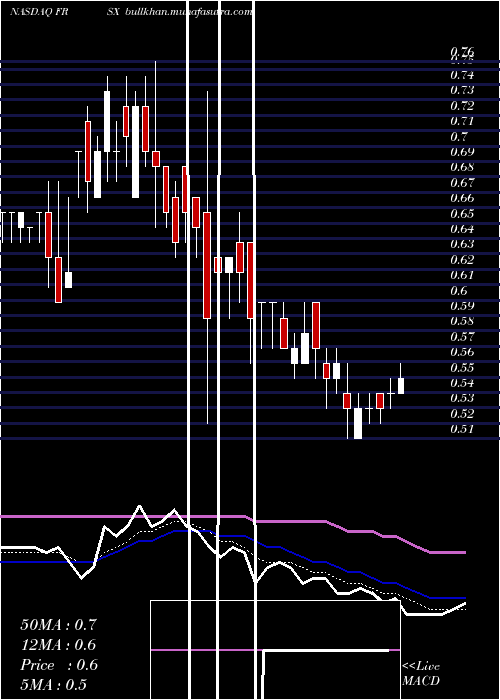Click the 0.68 price axis label
This screenshot has width=500, height=700.
[462, 167]
